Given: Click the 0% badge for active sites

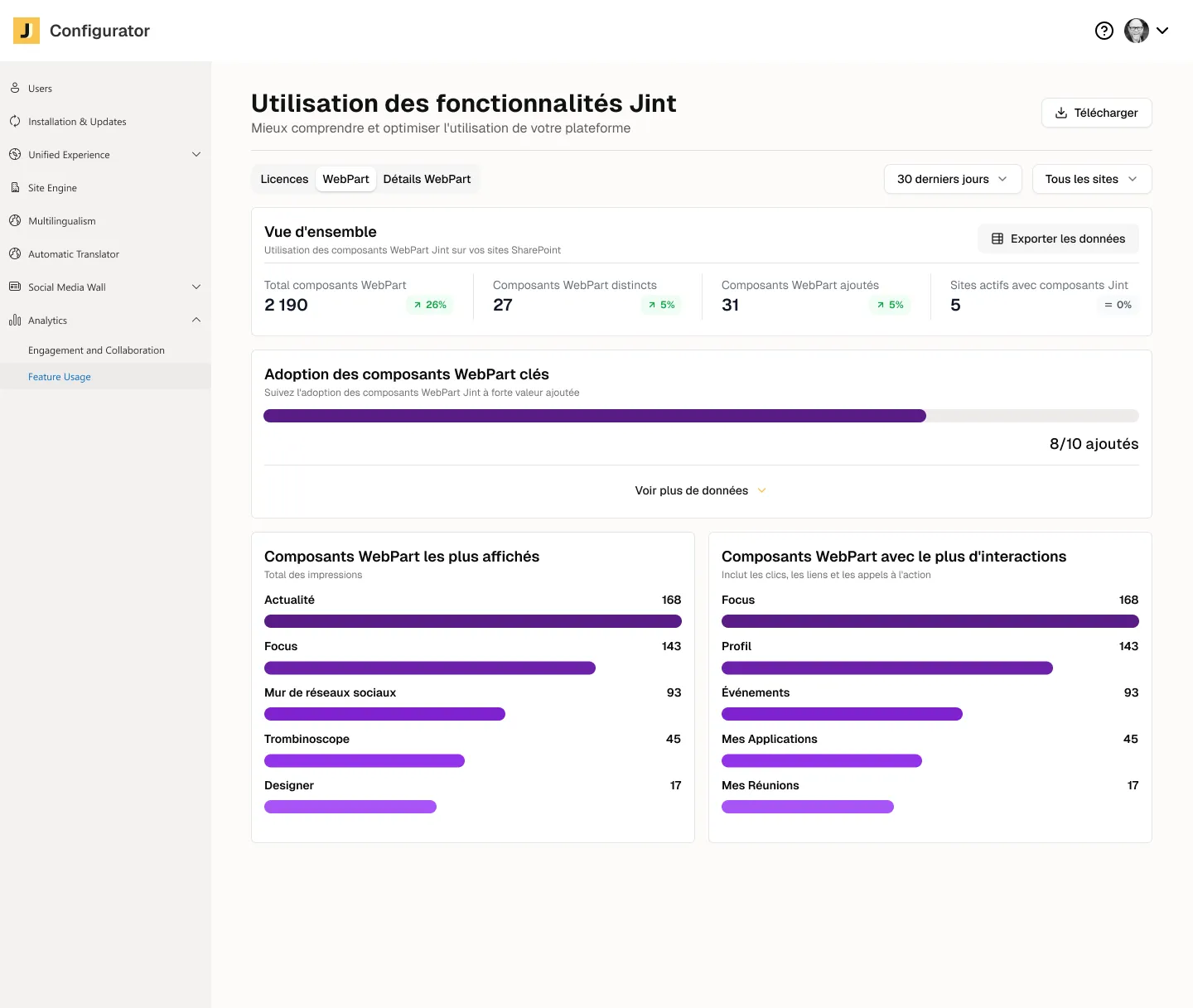Looking at the screenshot, I should tap(1118, 305).
